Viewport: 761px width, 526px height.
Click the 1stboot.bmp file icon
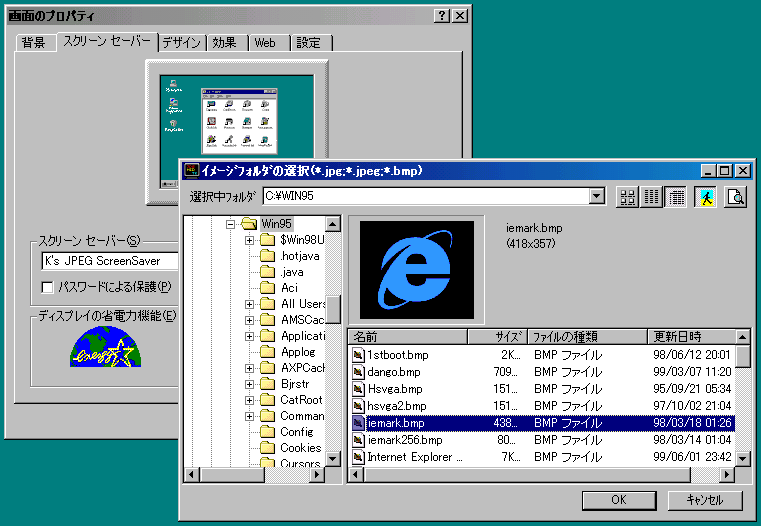click(x=358, y=355)
